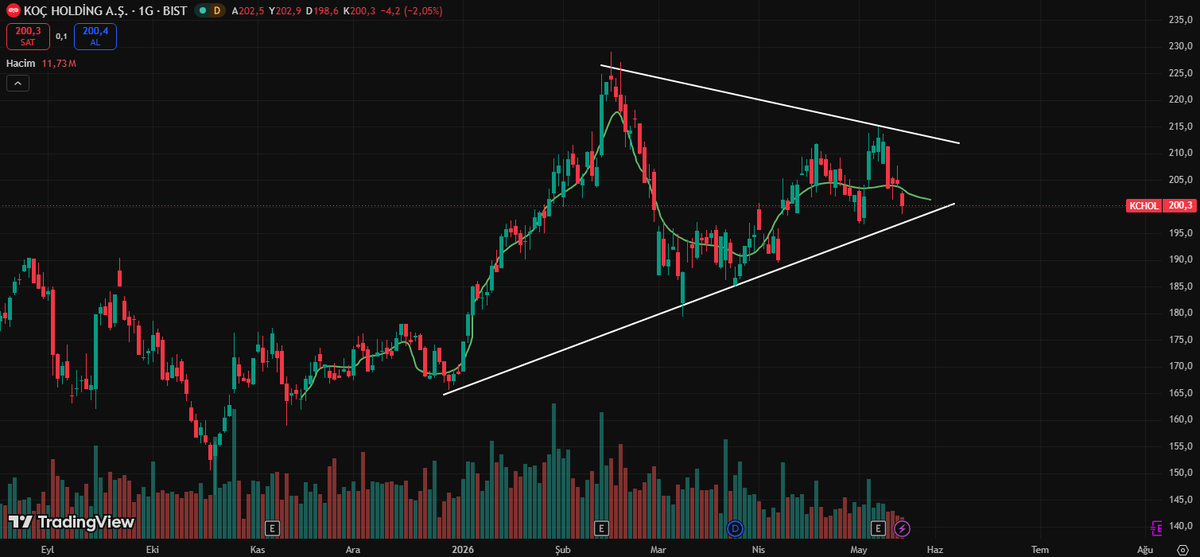Screen dimensions: 1200x557
Task: Click the blue AL 200,4 buy button
Action: point(95,37)
